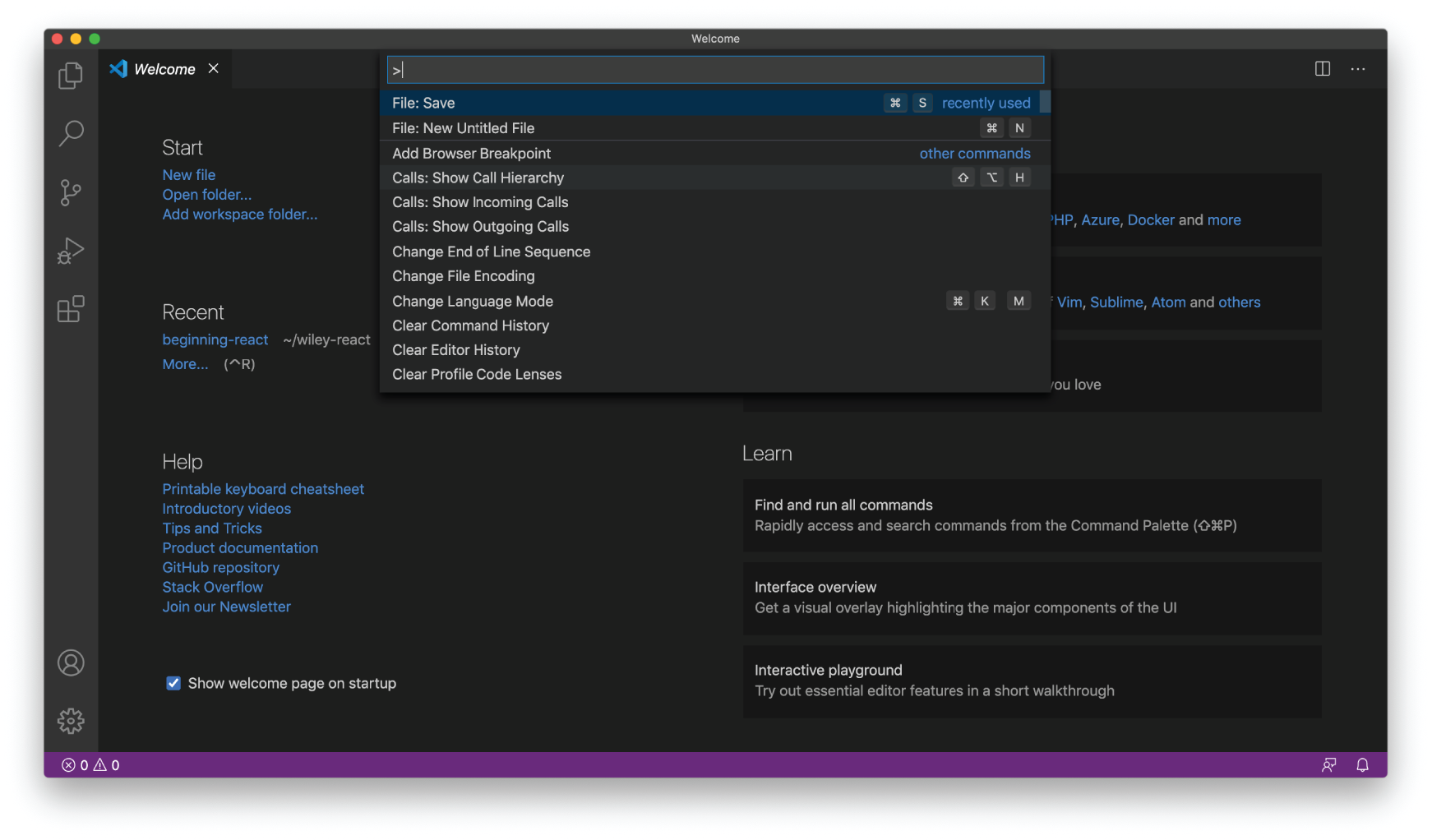Open the Printable keyboard cheatsheet link
1432x840 pixels.
pos(262,488)
